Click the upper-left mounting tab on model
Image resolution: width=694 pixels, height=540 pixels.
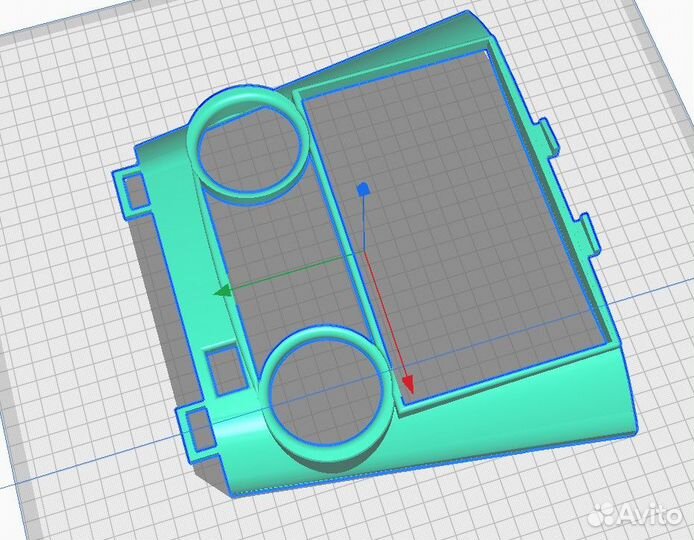(x=130, y=191)
